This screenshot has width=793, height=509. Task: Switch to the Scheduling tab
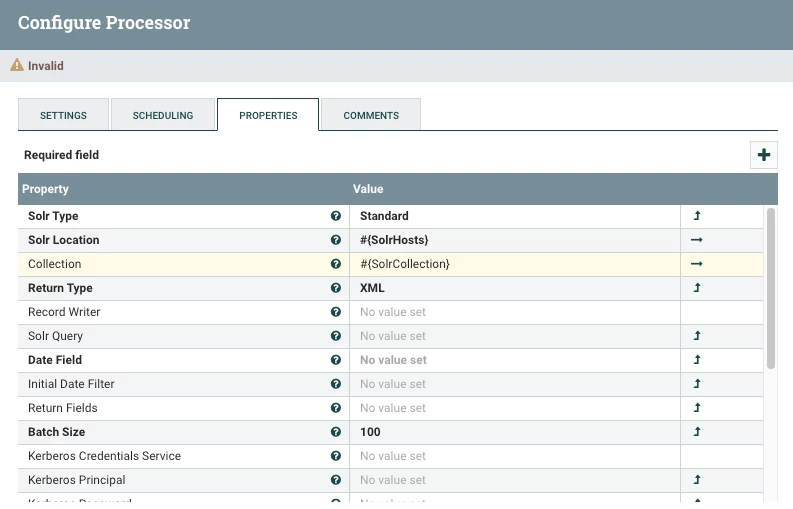pyautogui.click(x=163, y=115)
